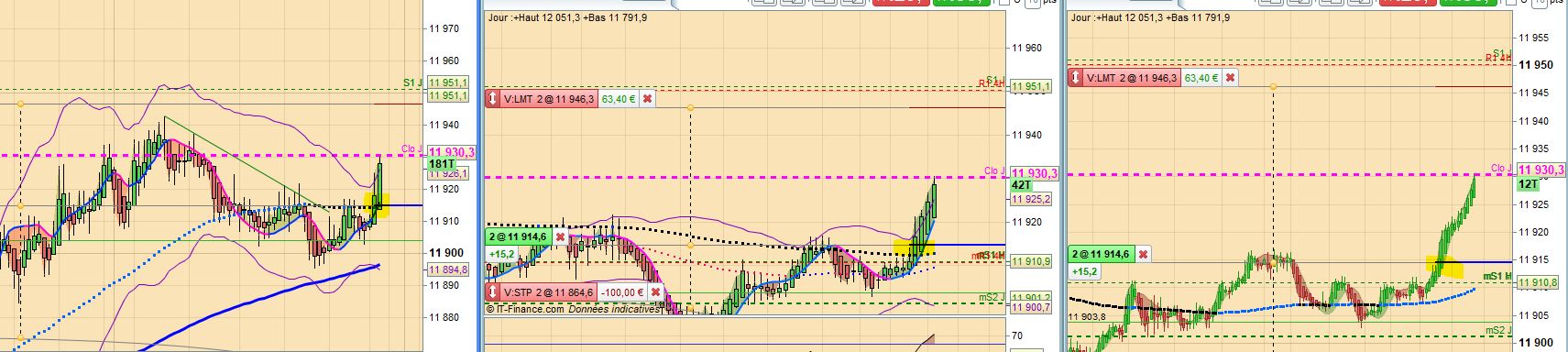
Task: Click the 11 910,8 price tag on right chart
Action: click(1539, 283)
